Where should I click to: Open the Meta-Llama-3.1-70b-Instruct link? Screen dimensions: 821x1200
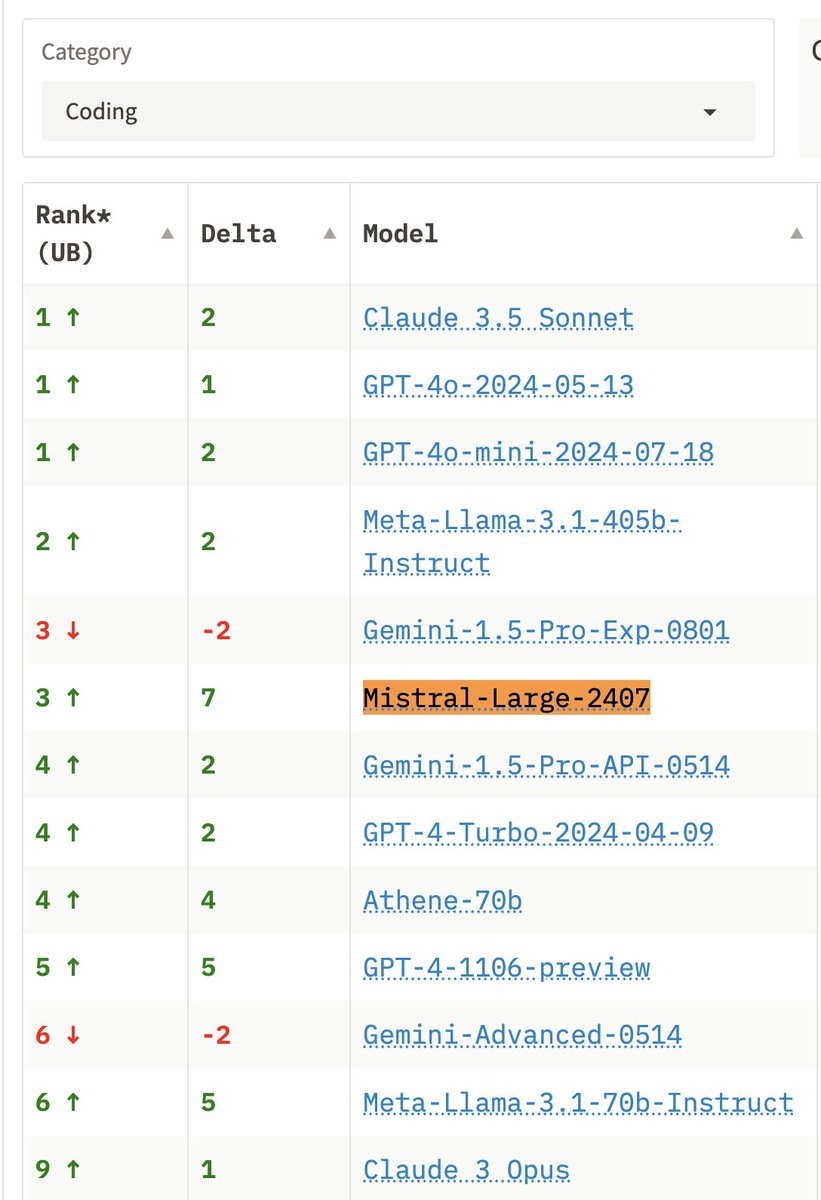pyautogui.click(x=578, y=1102)
